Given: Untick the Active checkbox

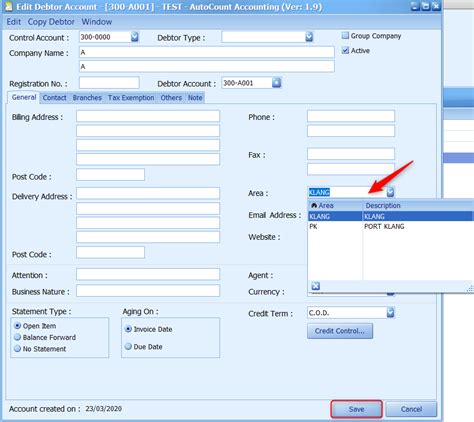Looking at the screenshot, I should pos(345,50).
